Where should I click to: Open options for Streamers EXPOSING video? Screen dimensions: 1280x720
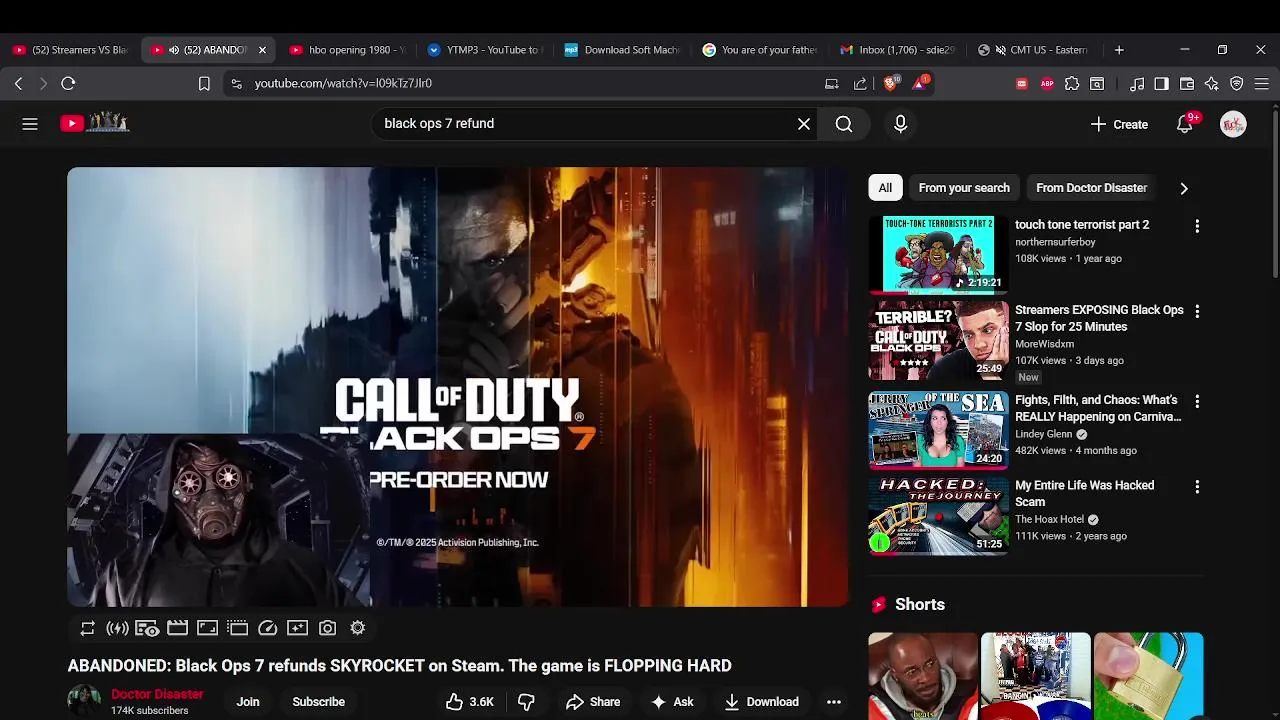[x=1197, y=311]
